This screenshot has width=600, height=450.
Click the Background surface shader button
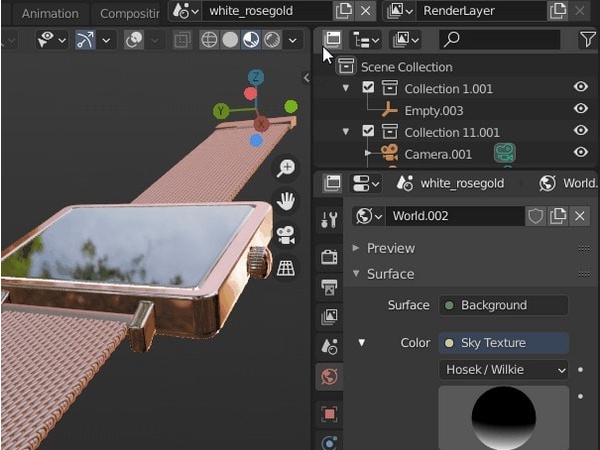503,305
